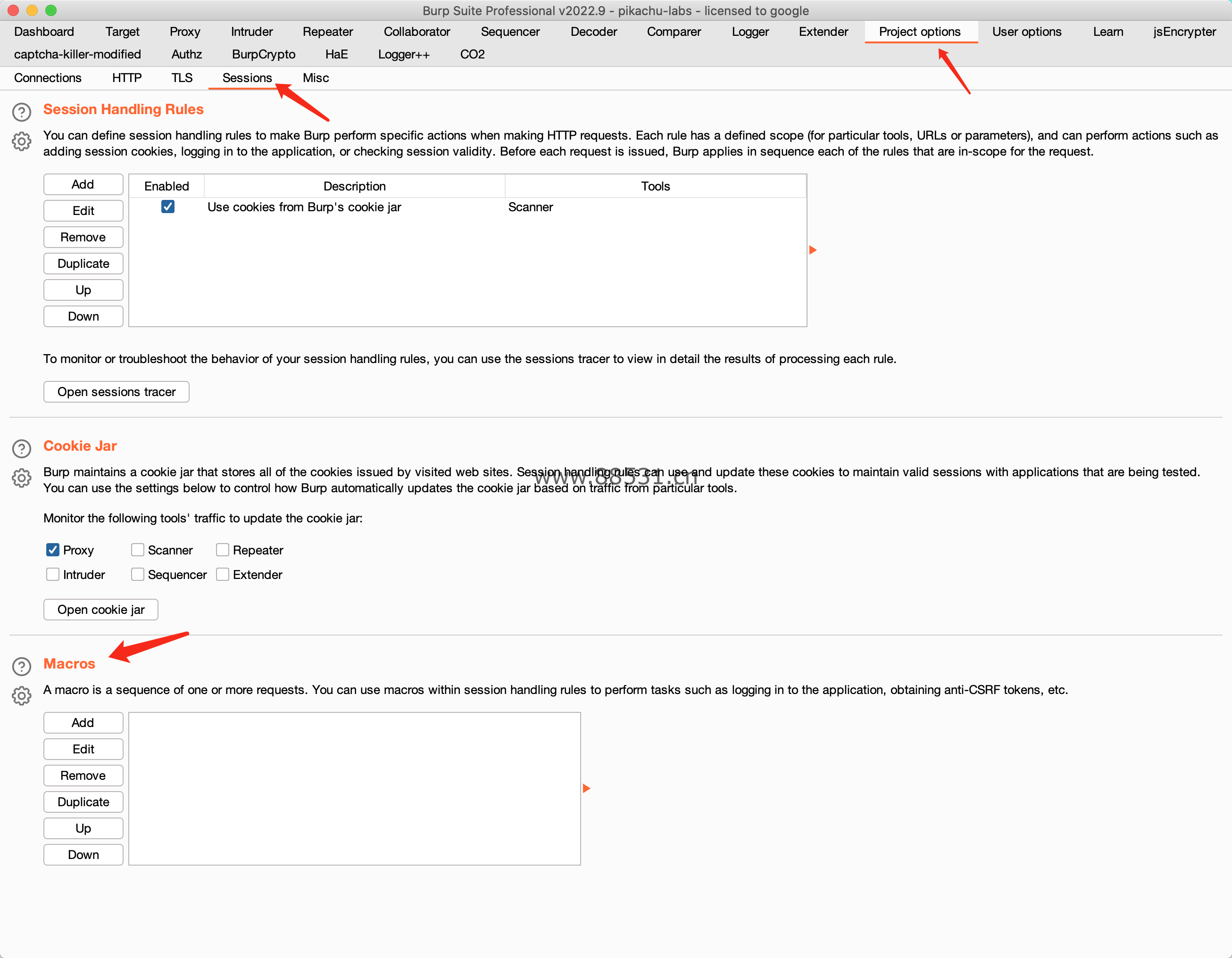Open the HaE extension tab
The image size is (1232, 958).
(x=336, y=54)
